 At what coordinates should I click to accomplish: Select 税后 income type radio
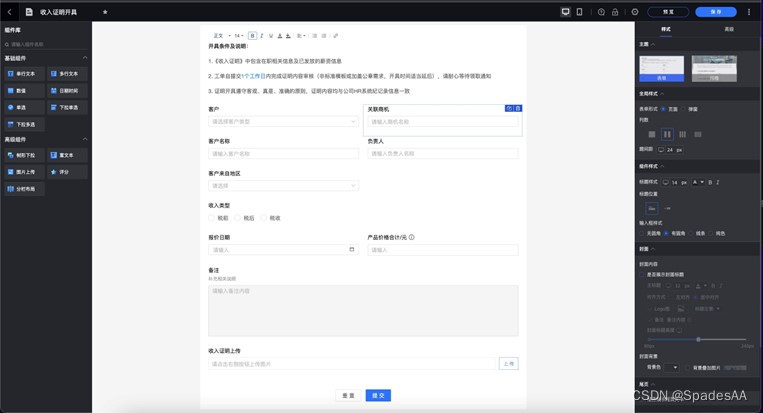237,218
